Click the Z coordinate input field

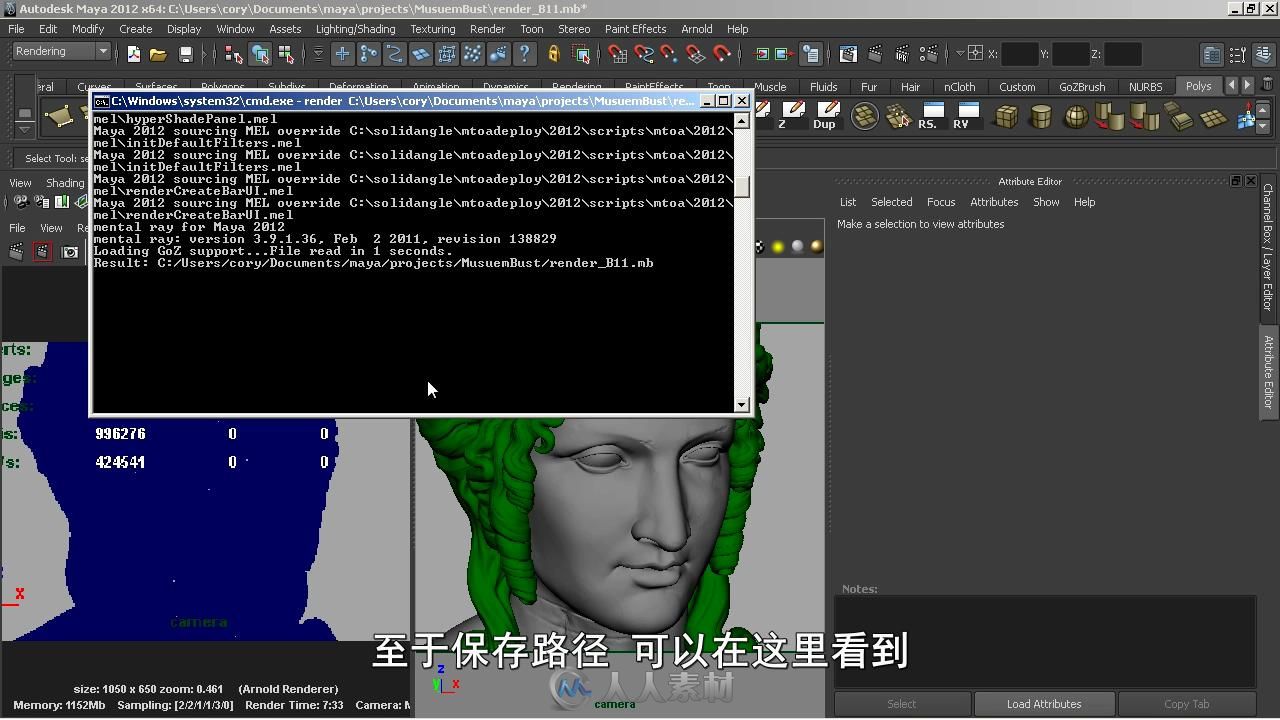point(1123,54)
